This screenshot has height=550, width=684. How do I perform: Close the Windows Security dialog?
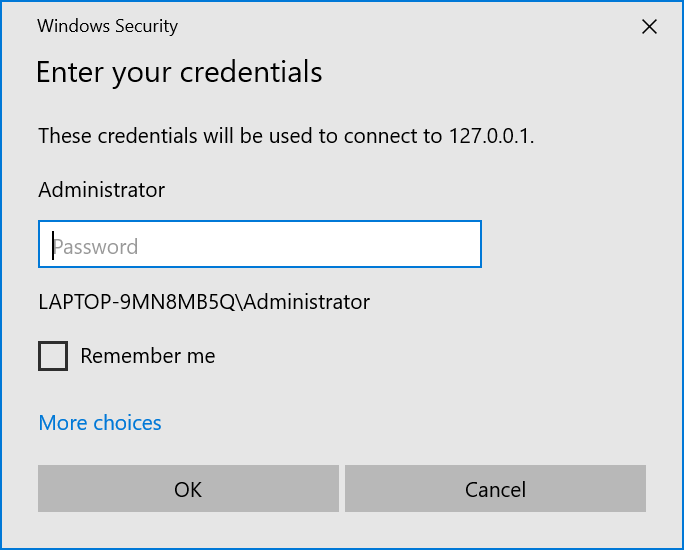[649, 27]
